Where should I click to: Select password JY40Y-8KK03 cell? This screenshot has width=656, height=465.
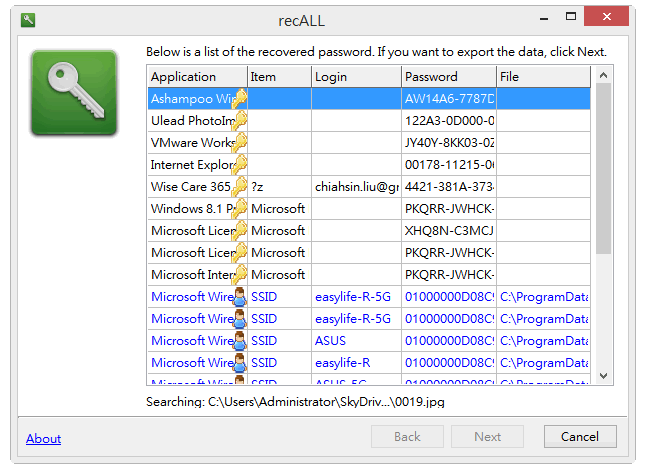449,143
